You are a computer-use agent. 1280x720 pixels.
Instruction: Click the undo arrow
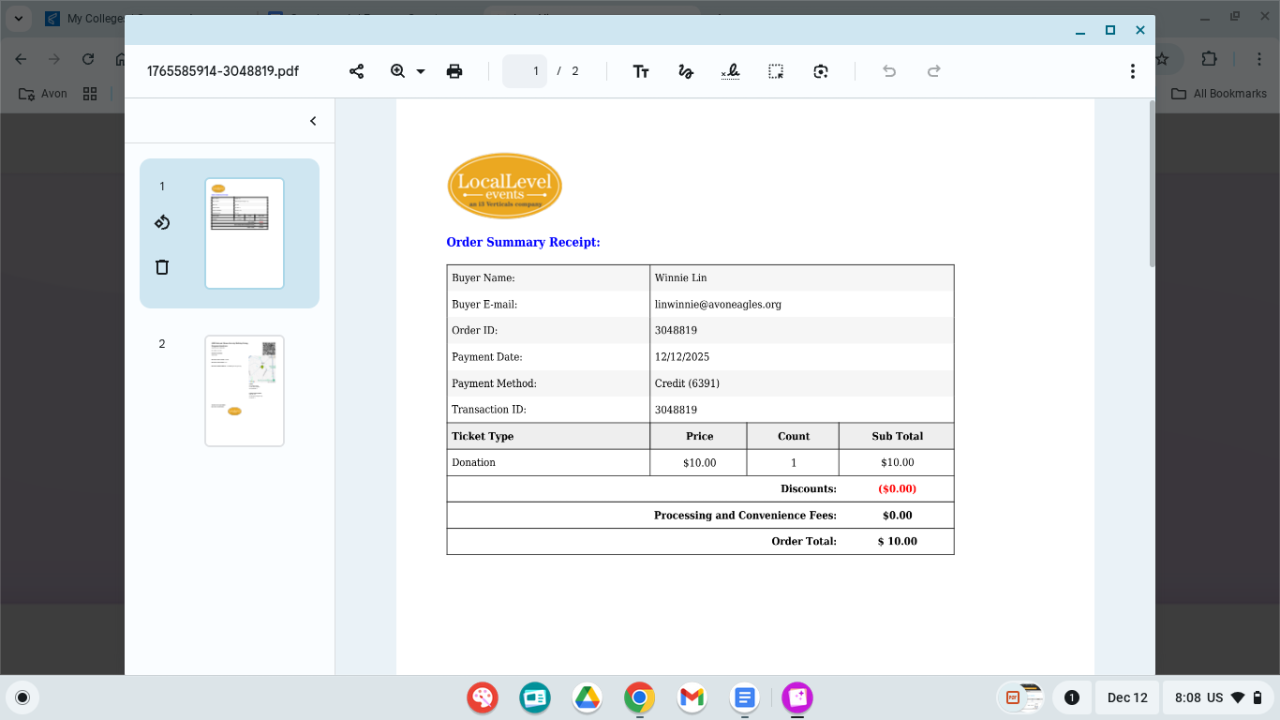click(x=889, y=71)
